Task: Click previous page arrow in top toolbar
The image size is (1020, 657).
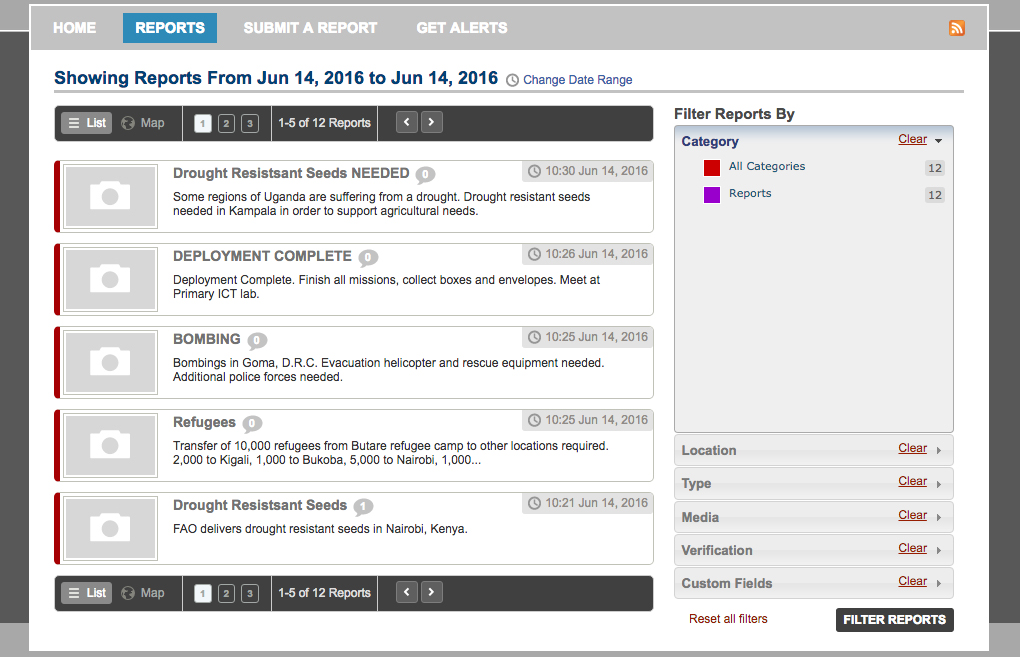Action: (407, 123)
